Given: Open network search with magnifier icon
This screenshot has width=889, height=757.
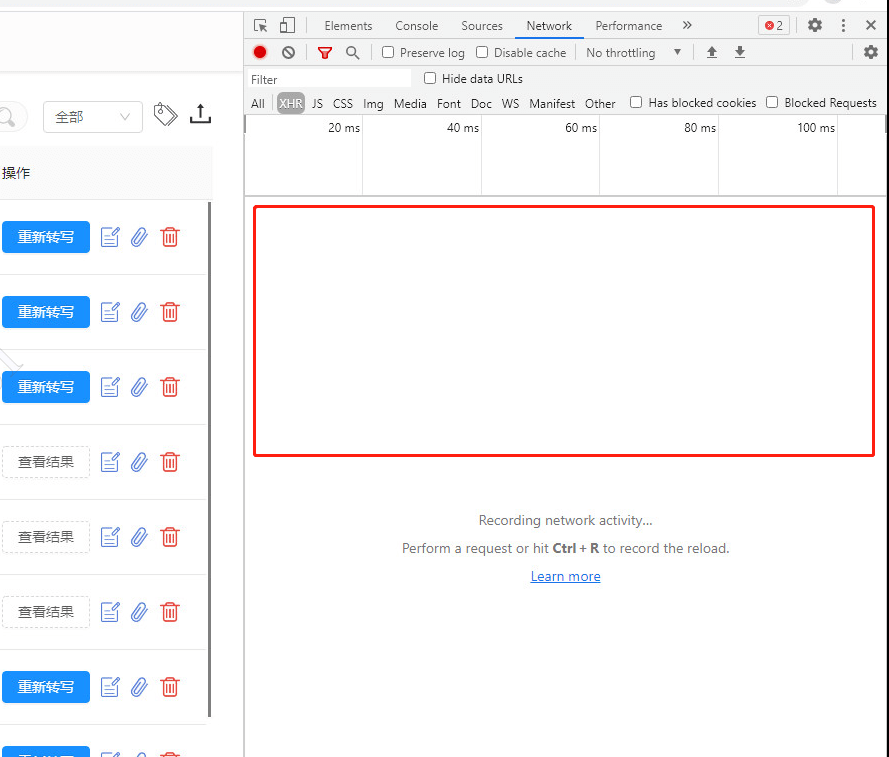Looking at the screenshot, I should pos(352,53).
